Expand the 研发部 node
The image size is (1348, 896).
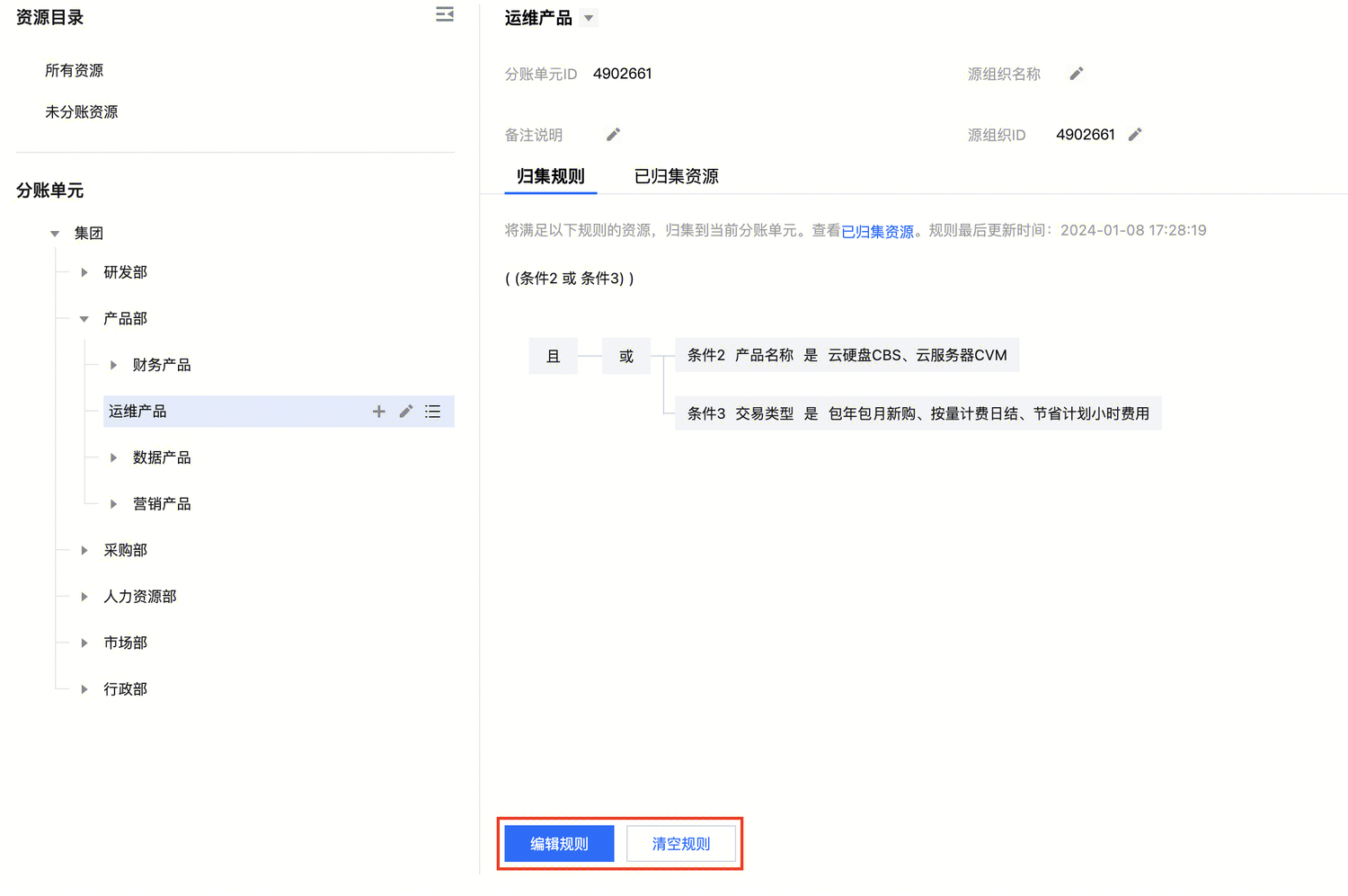point(84,272)
